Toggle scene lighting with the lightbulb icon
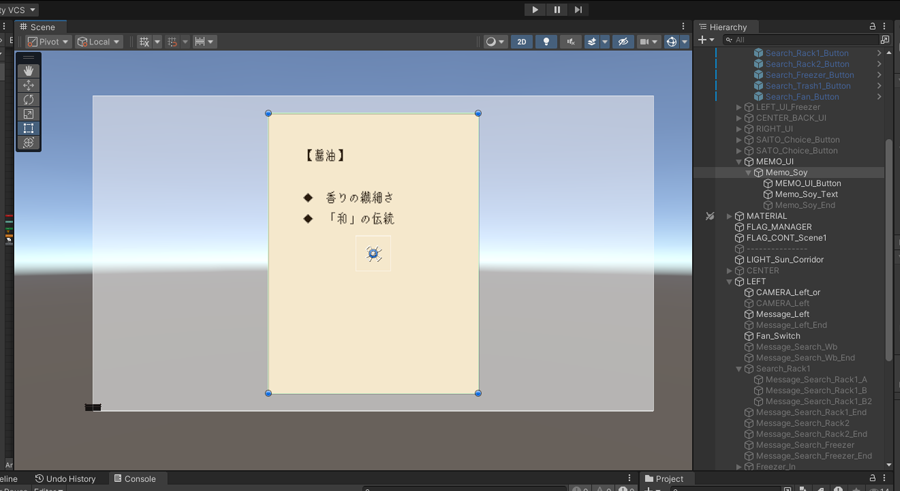900x491 pixels. pos(545,42)
